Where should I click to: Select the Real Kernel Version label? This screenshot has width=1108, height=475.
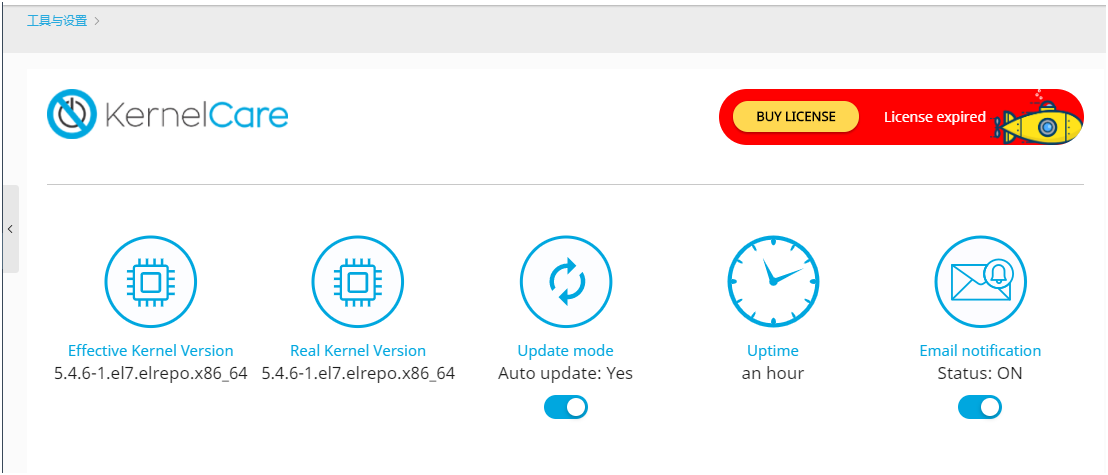[358, 351]
